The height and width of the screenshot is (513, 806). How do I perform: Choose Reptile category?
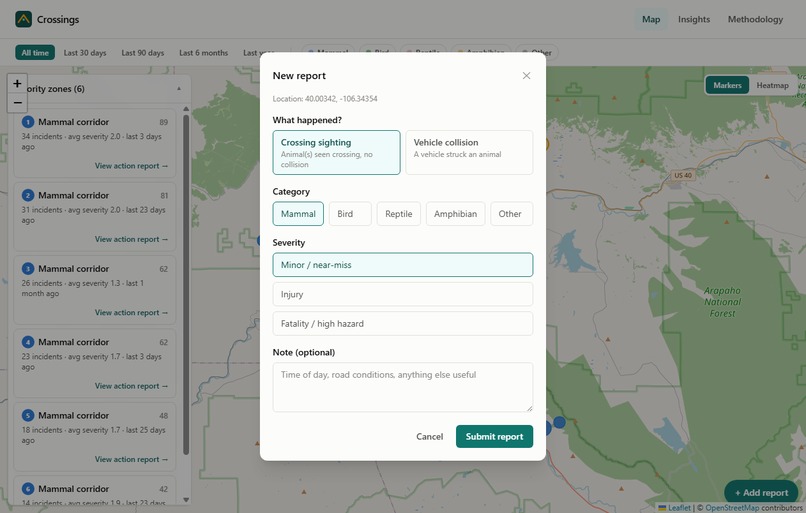(x=398, y=213)
